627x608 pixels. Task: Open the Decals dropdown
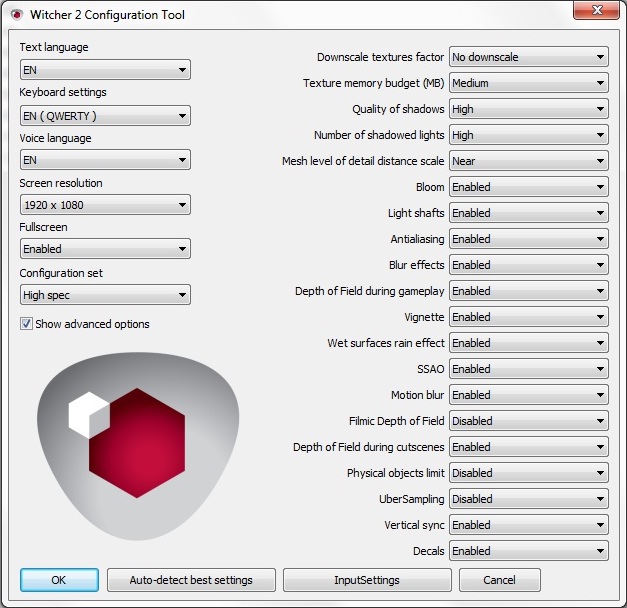[529, 551]
